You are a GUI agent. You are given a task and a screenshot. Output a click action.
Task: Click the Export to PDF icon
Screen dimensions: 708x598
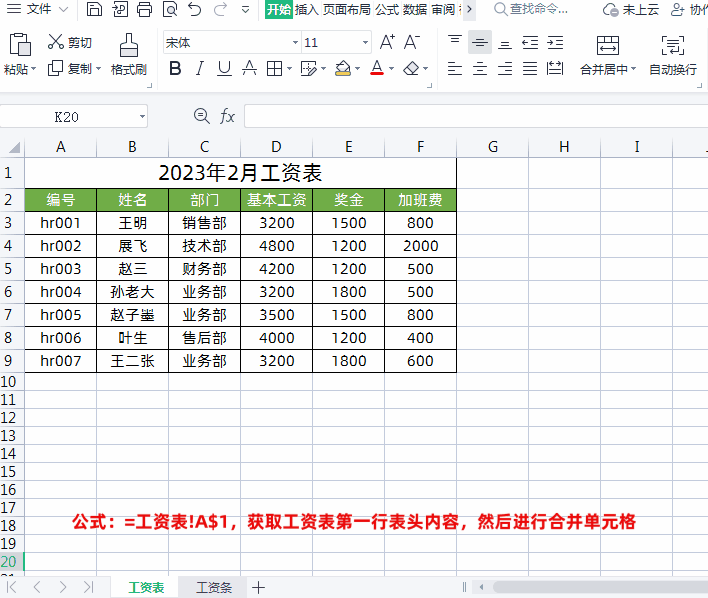[x=120, y=9]
